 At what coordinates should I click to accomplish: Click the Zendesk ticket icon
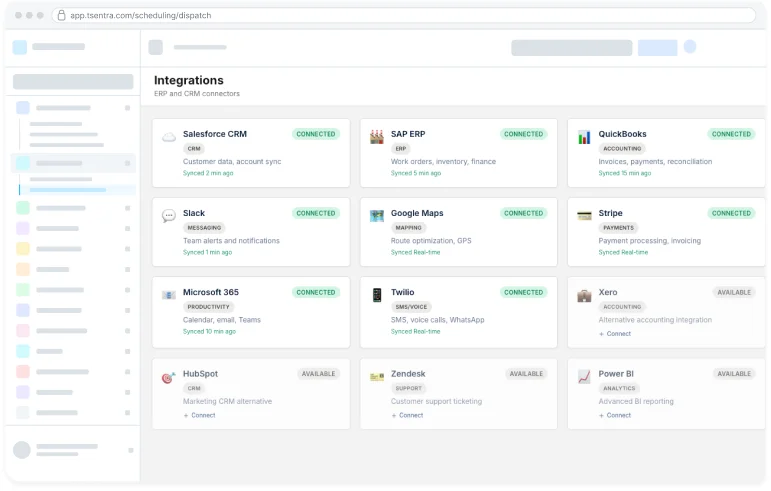(x=377, y=377)
